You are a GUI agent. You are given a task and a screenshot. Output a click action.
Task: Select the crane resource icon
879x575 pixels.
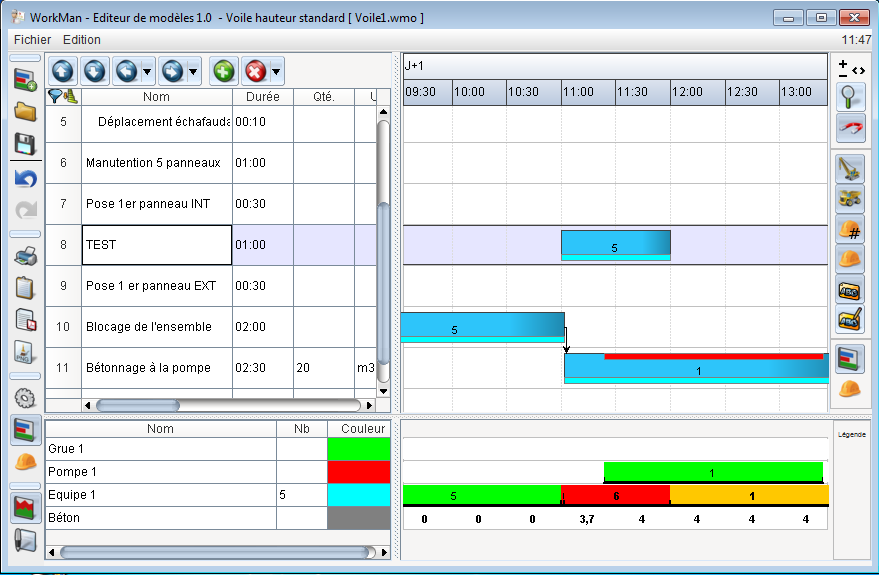(x=850, y=168)
